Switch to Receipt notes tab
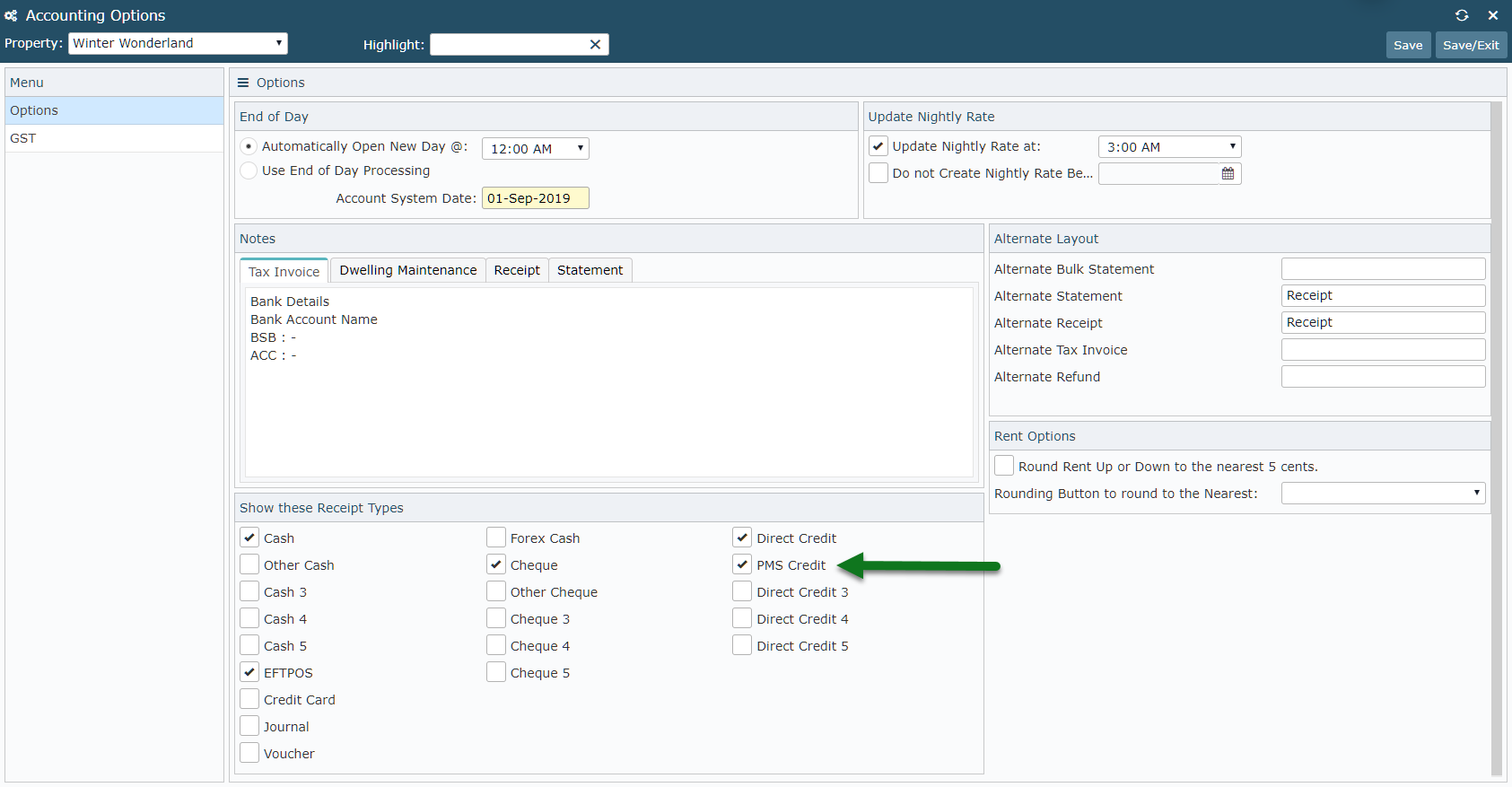This screenshot has width=1512, height=787. 517,270
